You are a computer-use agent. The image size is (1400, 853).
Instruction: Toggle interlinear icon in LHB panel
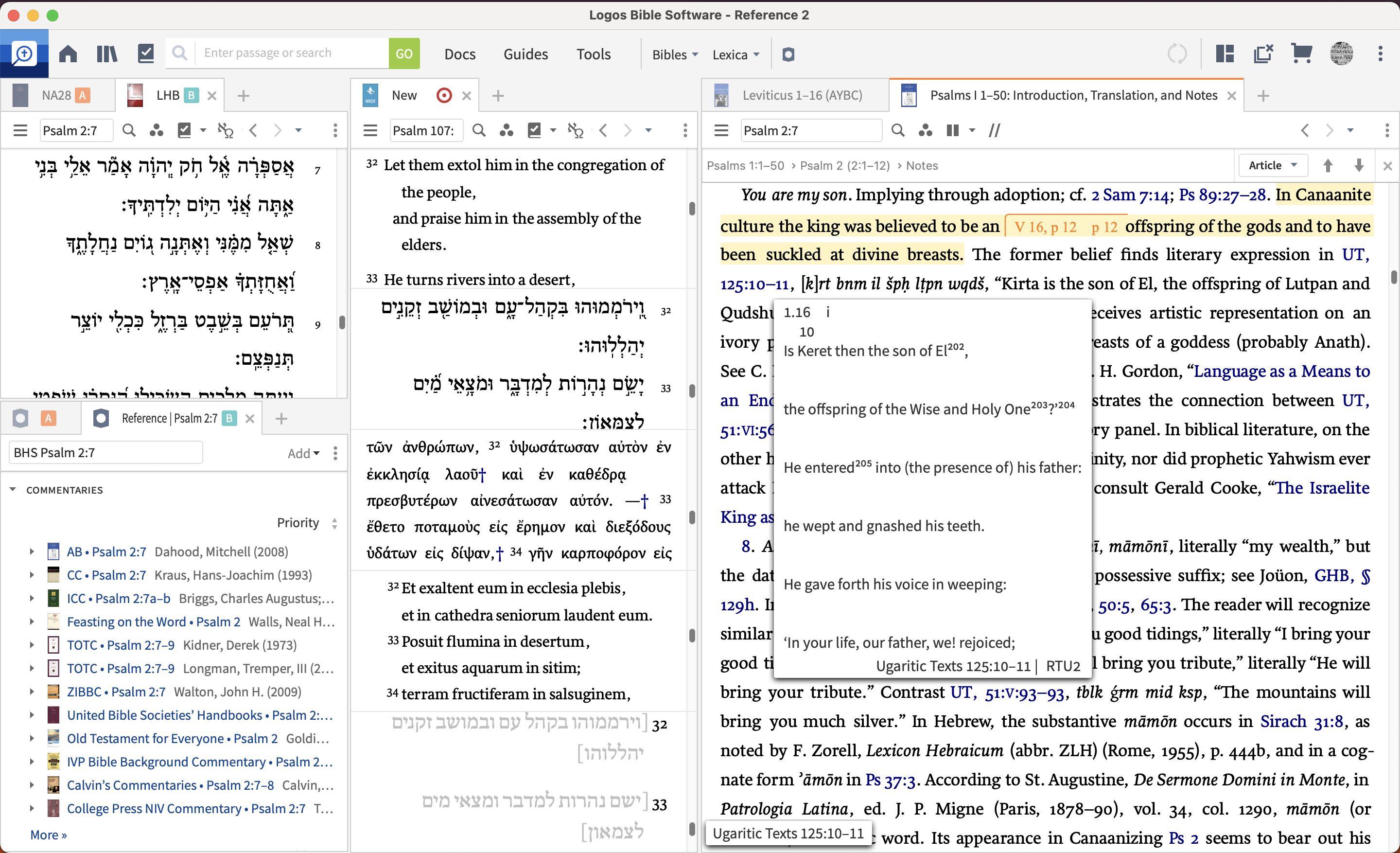click(226, 131)
